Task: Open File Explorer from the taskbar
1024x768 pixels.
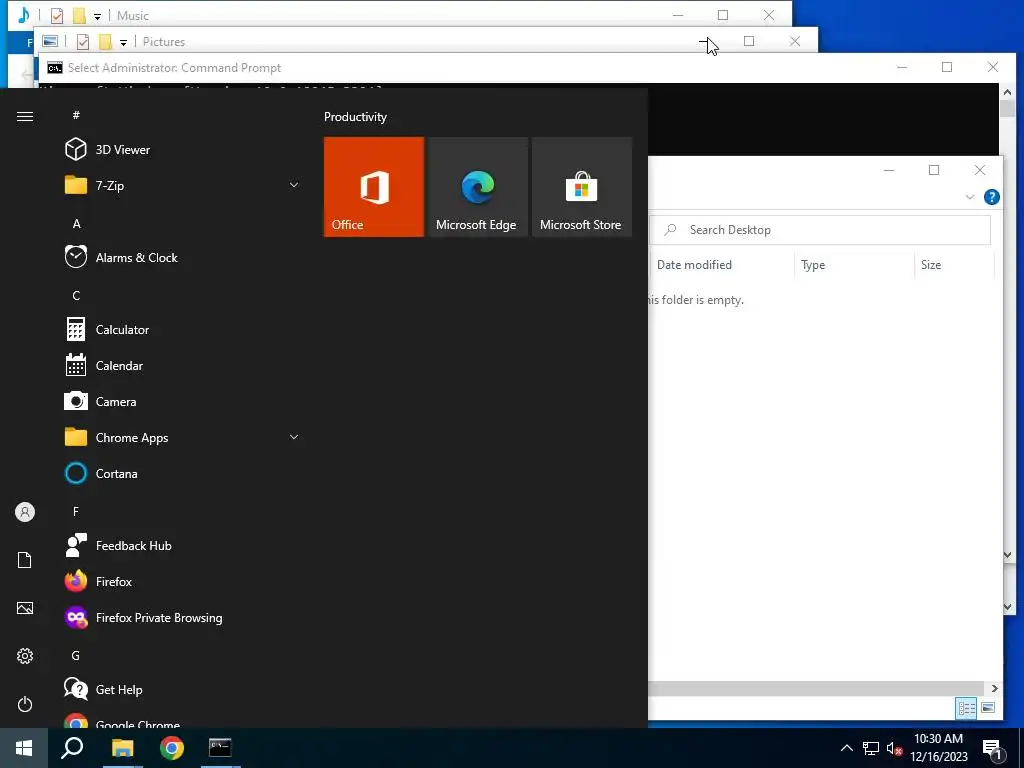Action: 122,748
